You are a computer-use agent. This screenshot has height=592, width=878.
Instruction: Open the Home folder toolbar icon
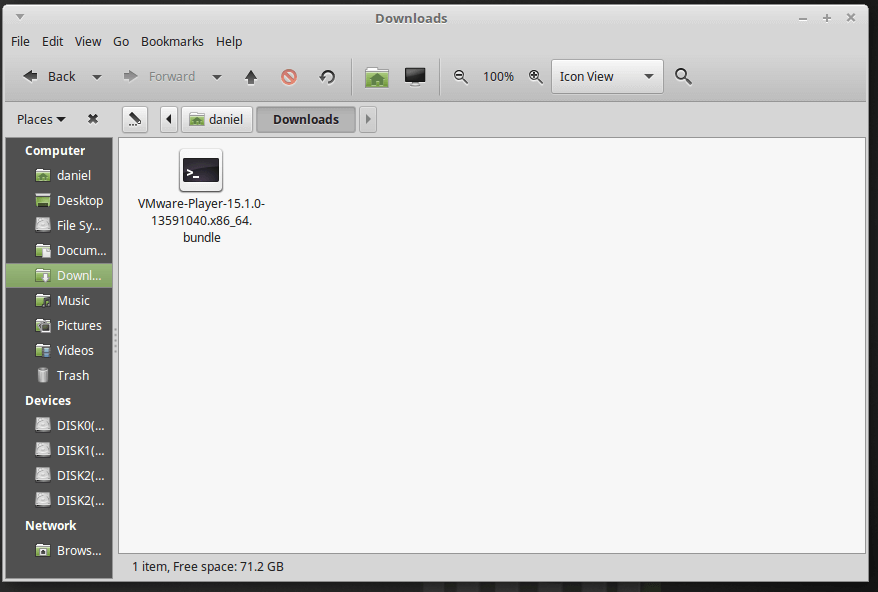pos(377,77)
